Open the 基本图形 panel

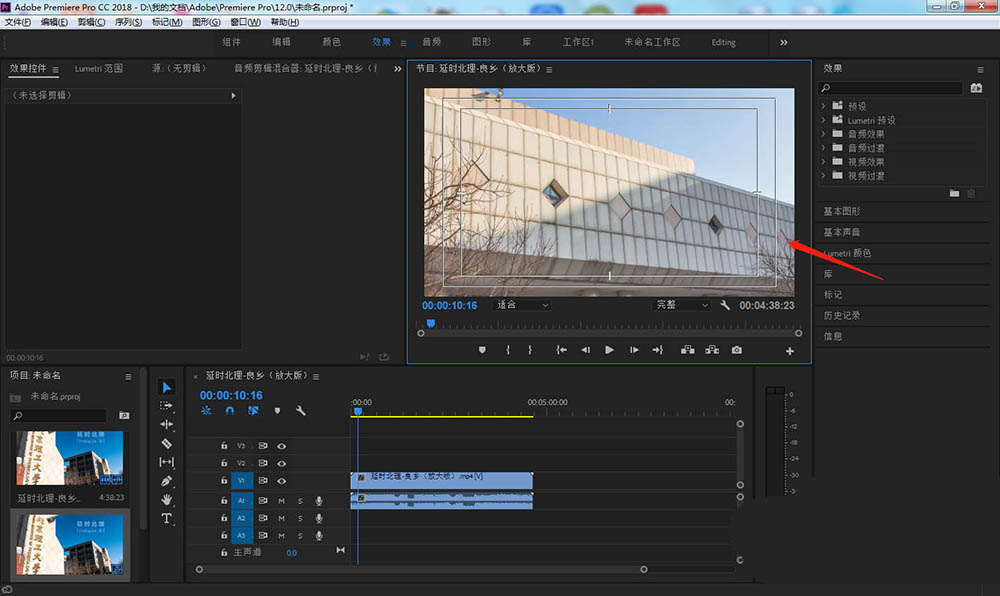[x=841, y=212]
